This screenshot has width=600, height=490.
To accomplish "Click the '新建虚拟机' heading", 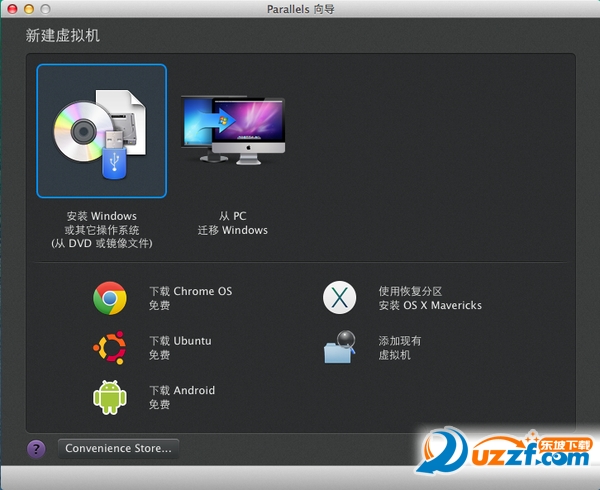I will [62, 36].
